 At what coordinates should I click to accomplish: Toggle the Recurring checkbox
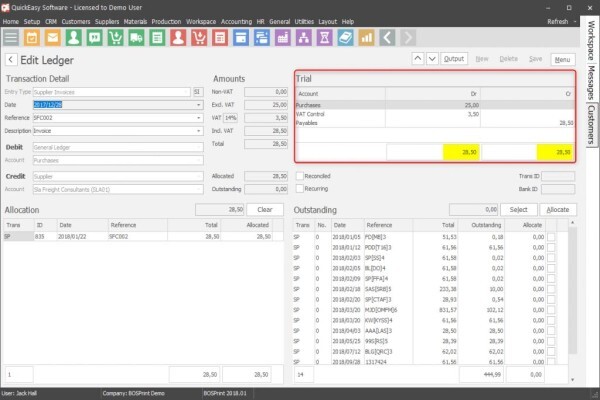coord(300,189)
